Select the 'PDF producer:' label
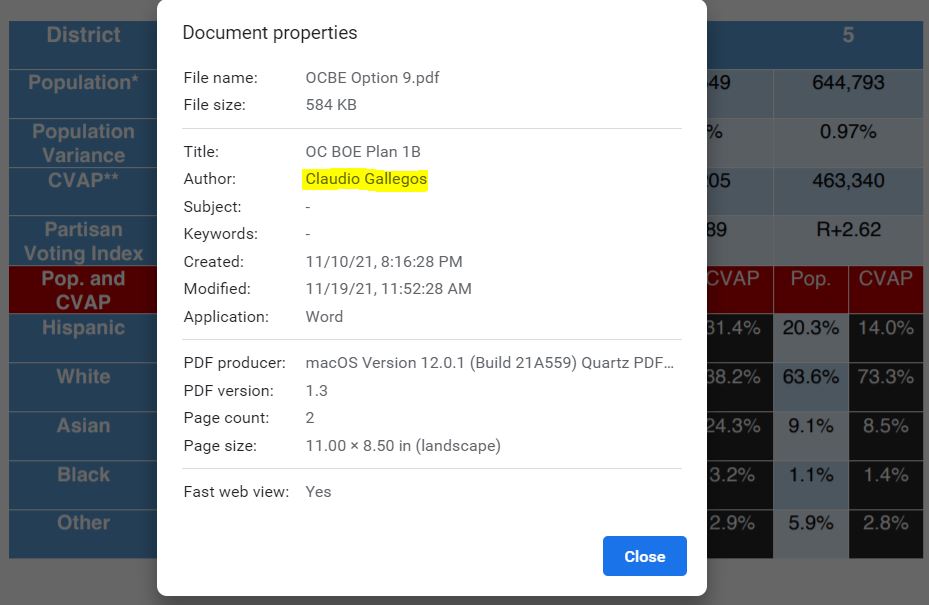The image size is (929, 605). 234,363
